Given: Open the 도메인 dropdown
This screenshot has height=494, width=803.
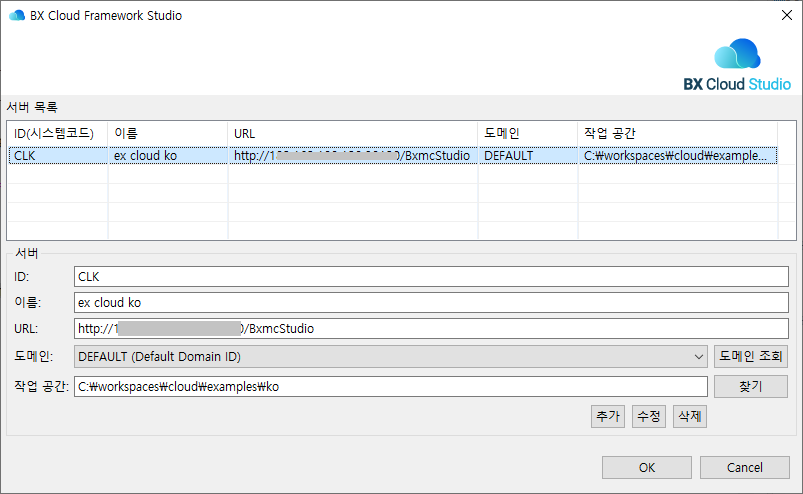Looking at the screenshot, I should 391,356.
